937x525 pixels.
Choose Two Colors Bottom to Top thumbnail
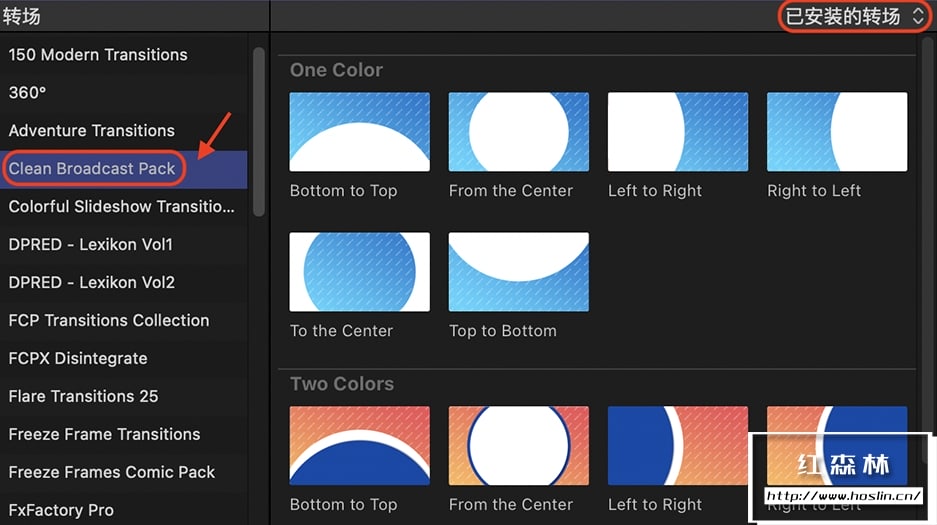coord(360,446)
